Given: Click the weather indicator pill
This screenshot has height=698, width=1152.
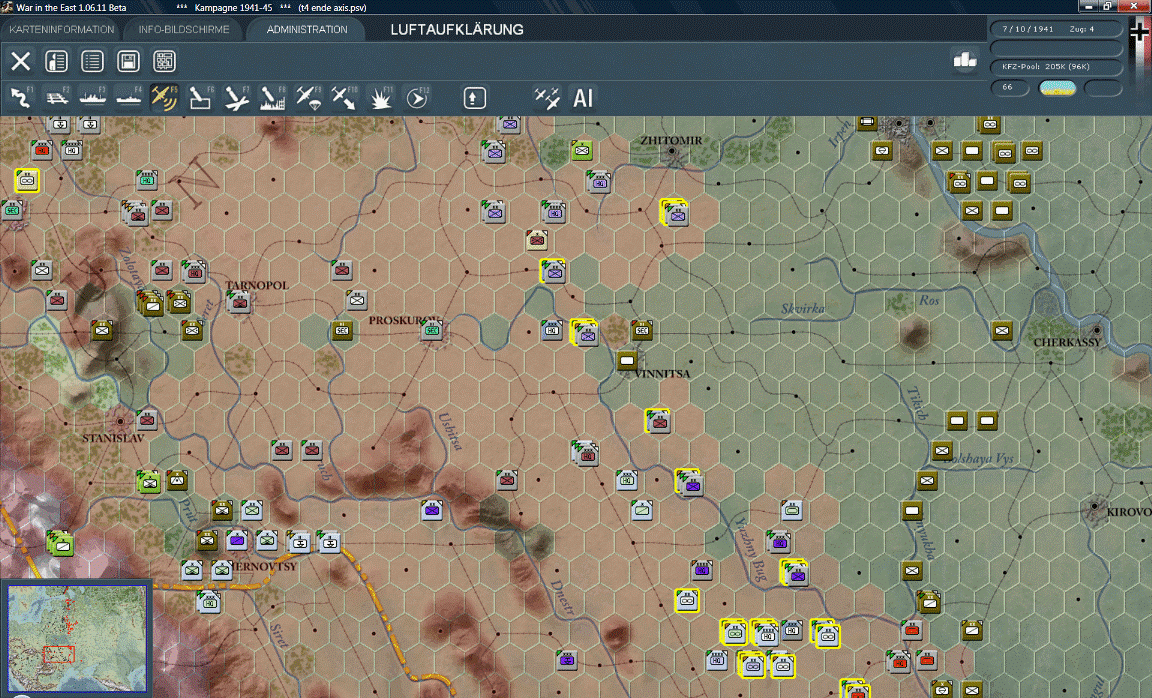Looking at the screenshot, I should pyautogui.click(x=1057, y=88).
